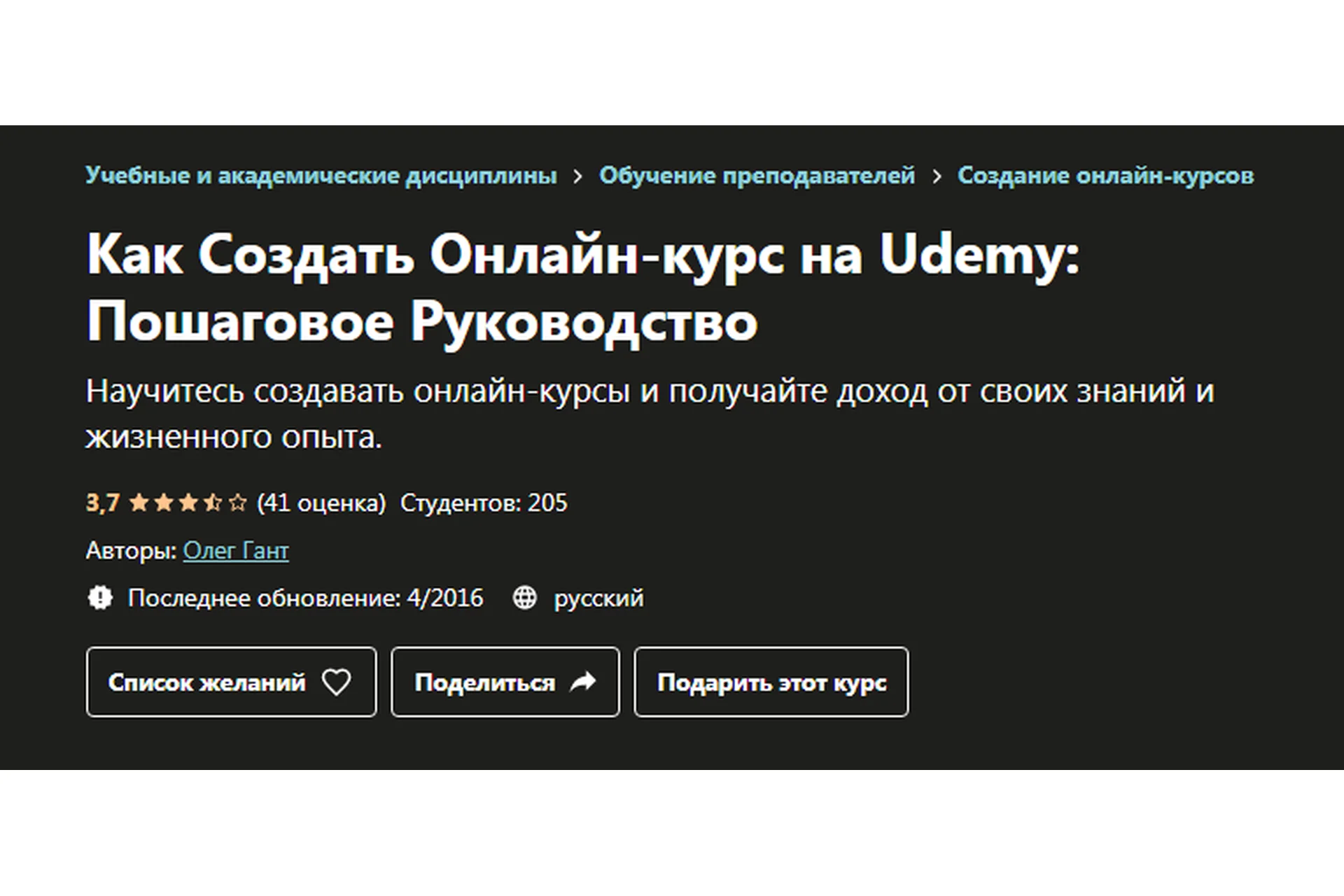Click the alert badge icon near last update info

click(x=101, y=598)
